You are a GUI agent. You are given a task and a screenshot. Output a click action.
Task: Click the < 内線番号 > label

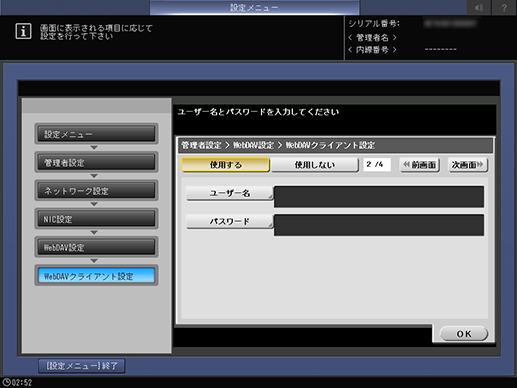tap(372, 50)
